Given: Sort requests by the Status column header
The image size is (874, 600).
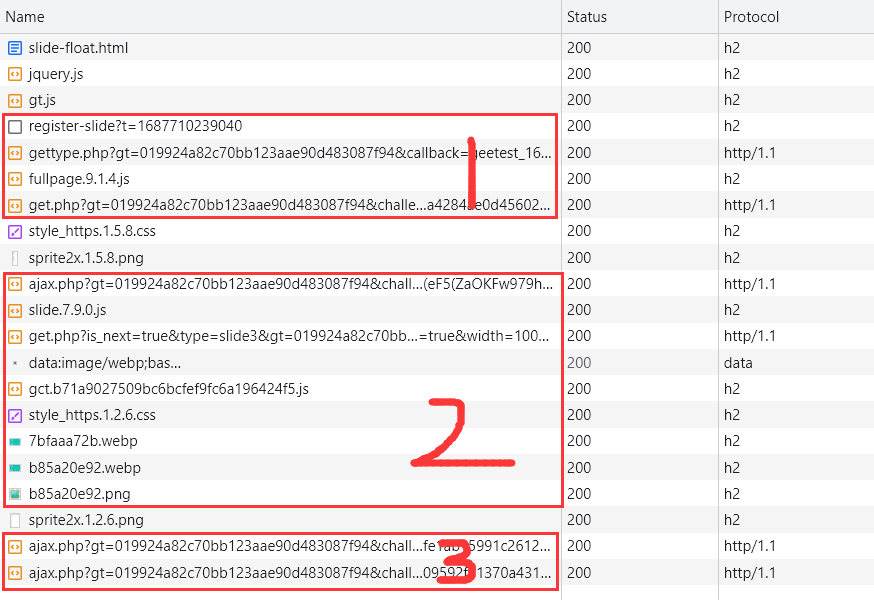Looking at the screenshot, I should [587, 17].
